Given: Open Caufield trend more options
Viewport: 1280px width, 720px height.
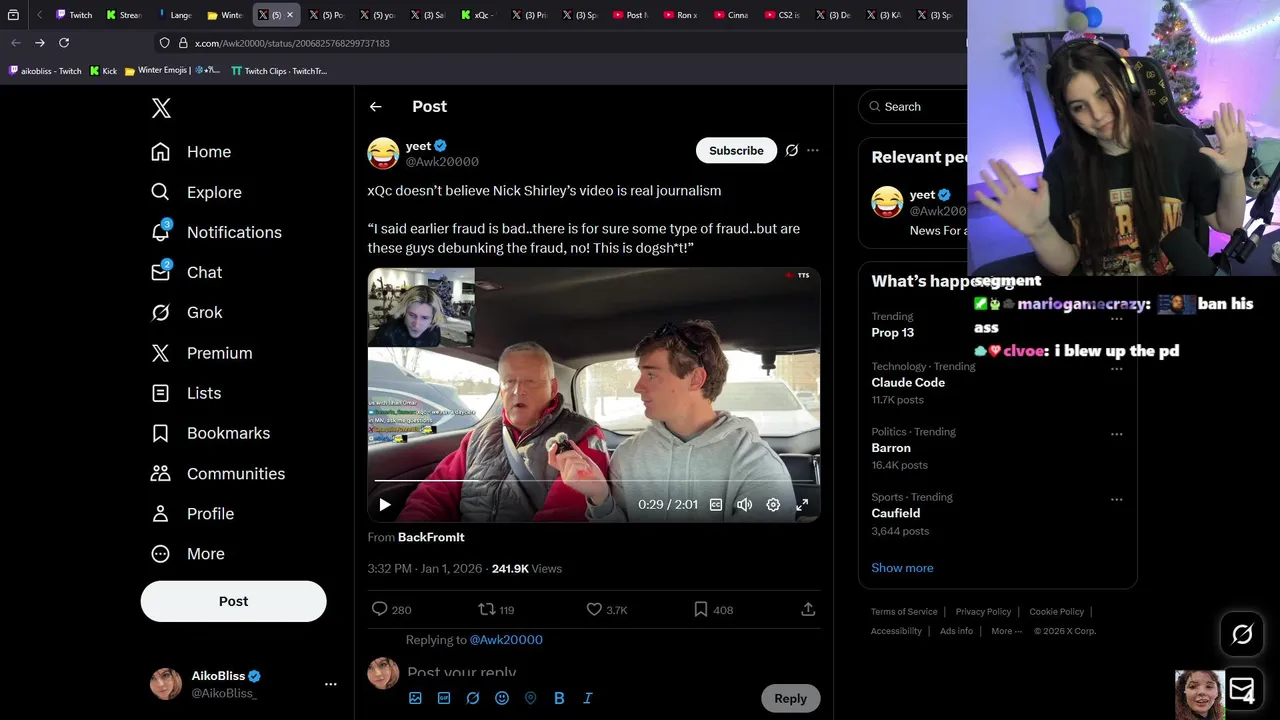Looking at the screenshot, I should 1117,499.
